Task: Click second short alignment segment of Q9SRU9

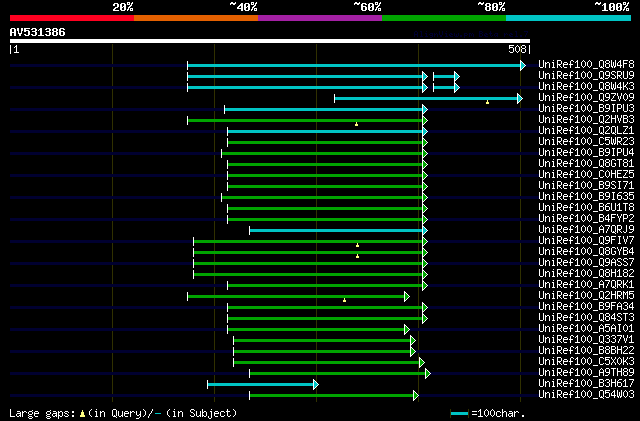Action: [444, 76]
